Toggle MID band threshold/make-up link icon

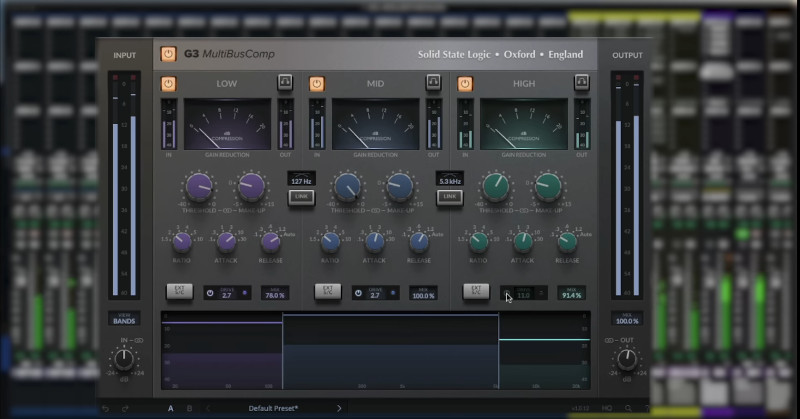point(376,211)
